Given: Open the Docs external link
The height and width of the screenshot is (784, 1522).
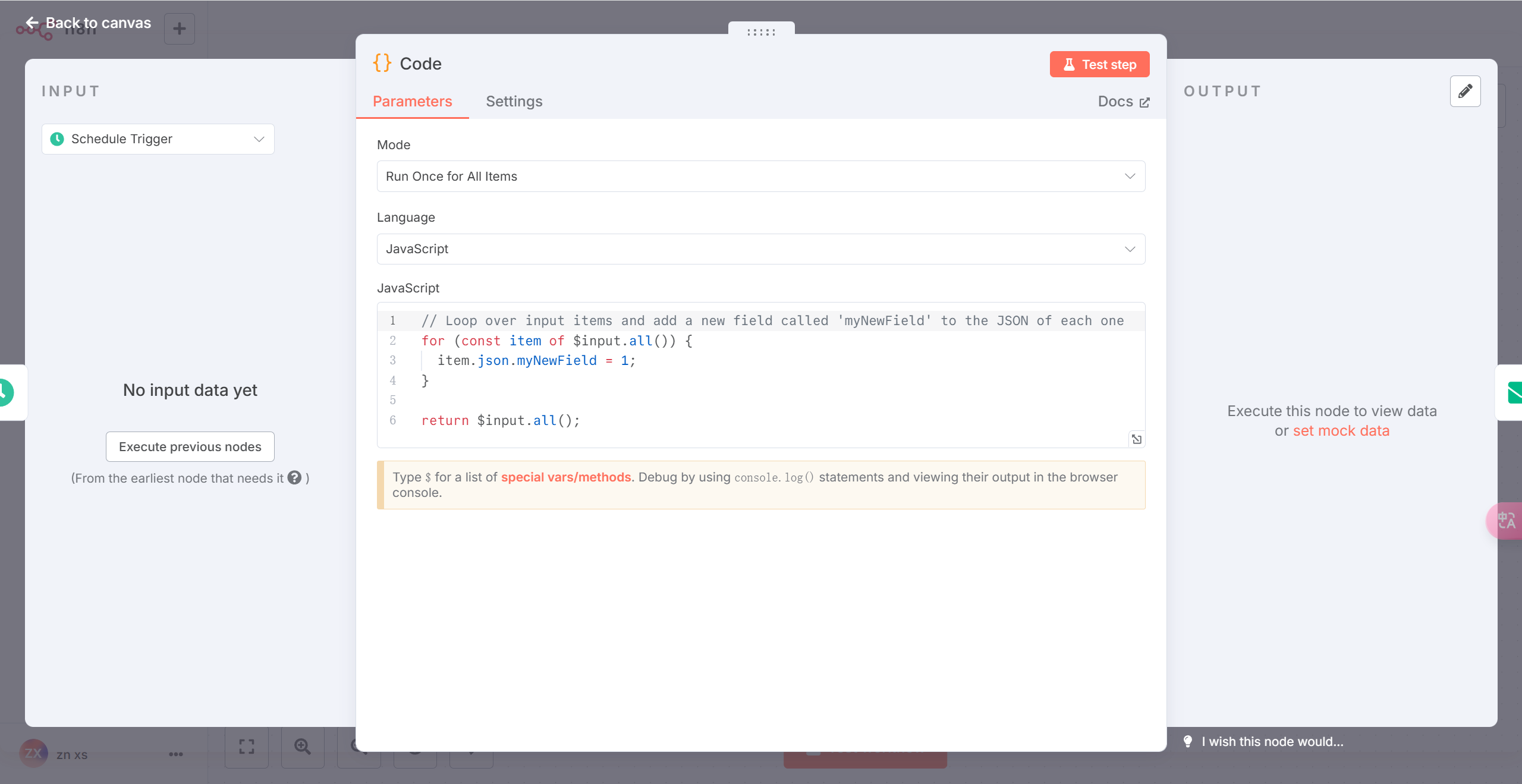Looking at the screenshot, I should coord(1123,101).
